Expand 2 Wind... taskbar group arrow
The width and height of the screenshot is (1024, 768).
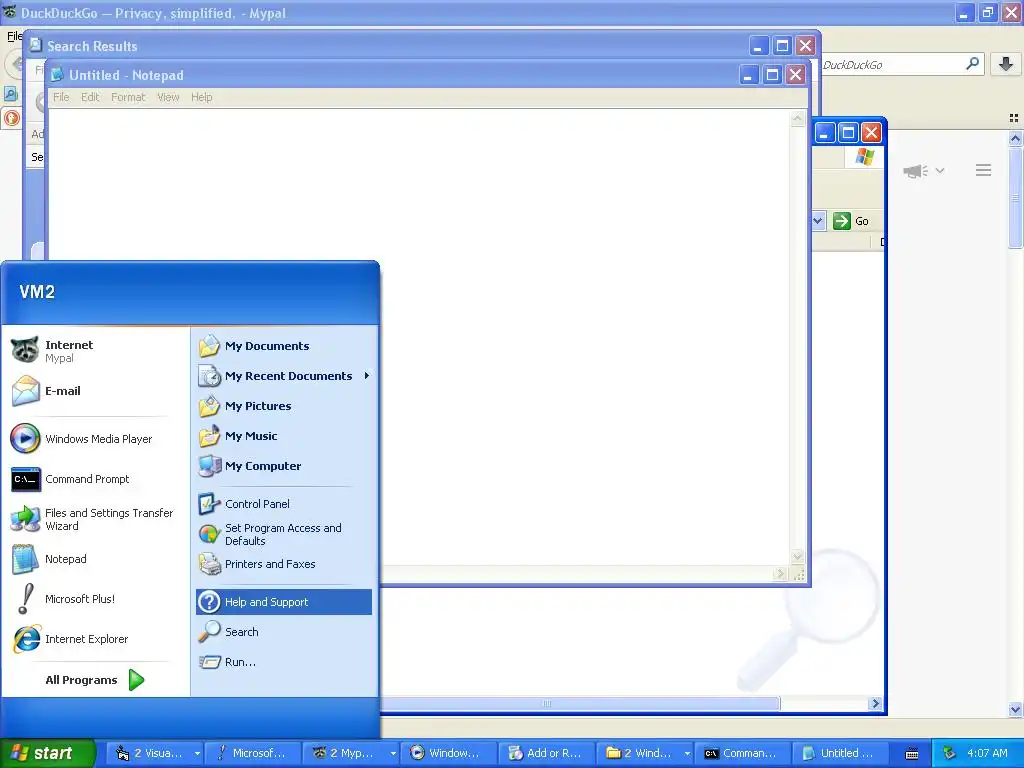(687, 754)
